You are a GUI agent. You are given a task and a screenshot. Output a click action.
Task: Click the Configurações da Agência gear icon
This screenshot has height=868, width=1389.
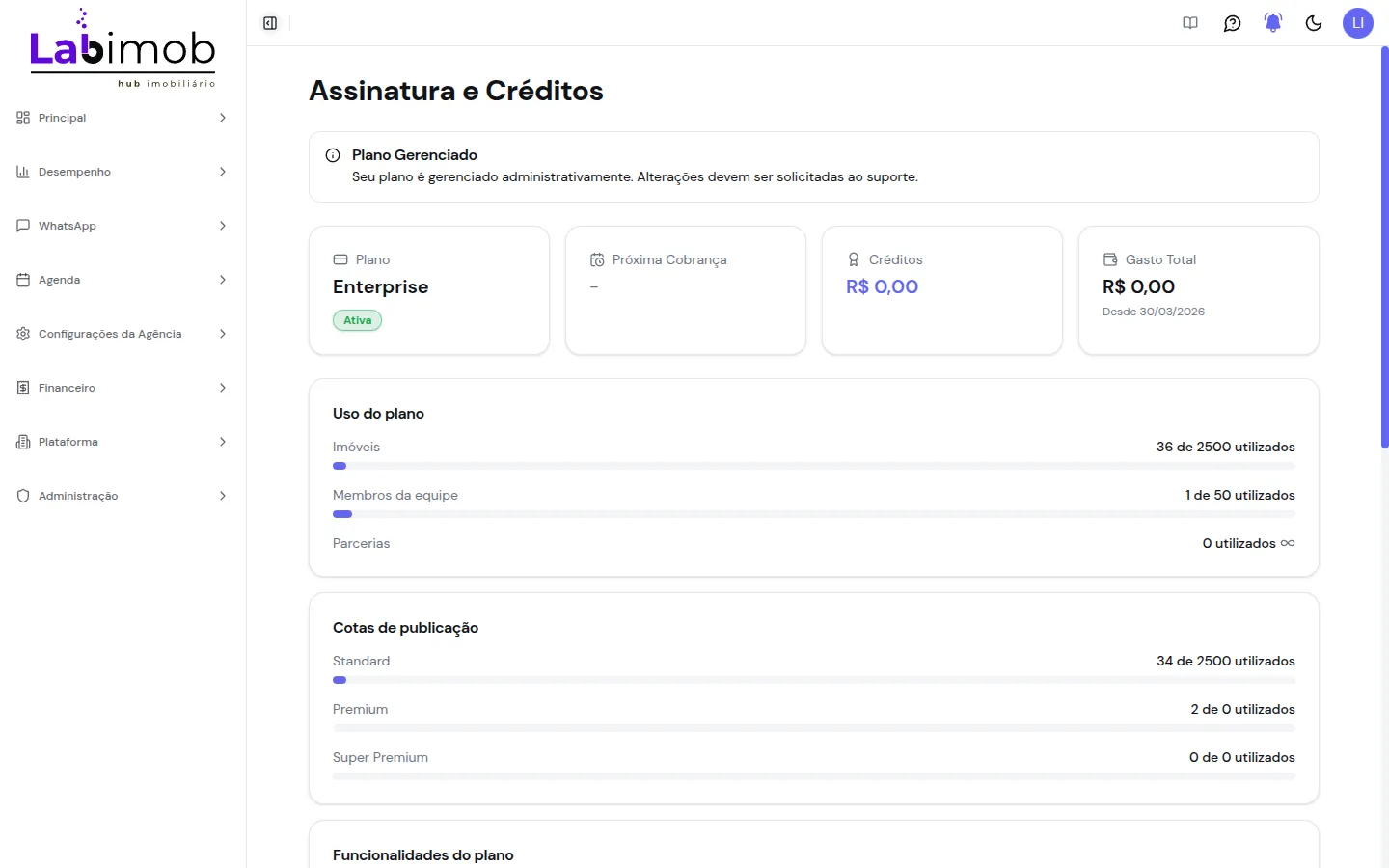(x=23, y=334)
